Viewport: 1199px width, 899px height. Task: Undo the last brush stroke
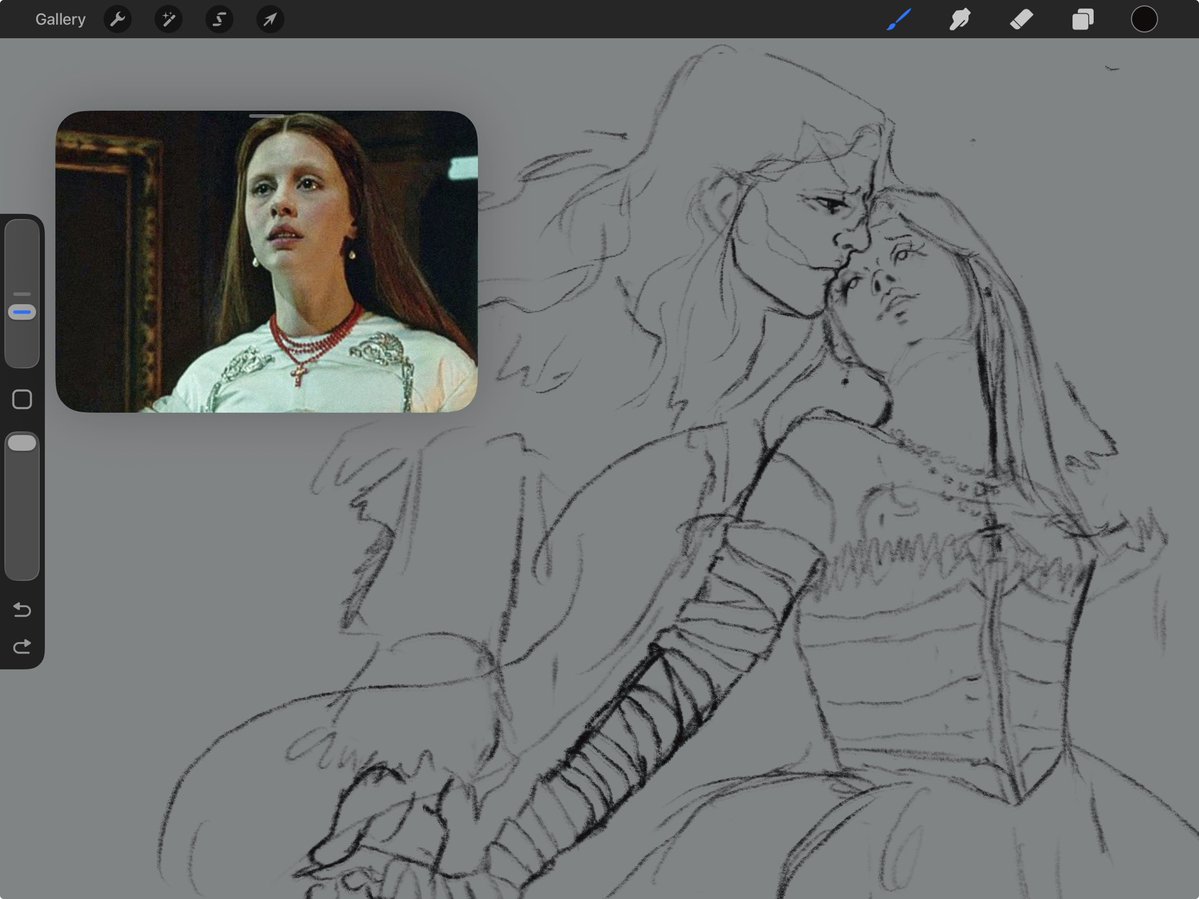[21, 609]
